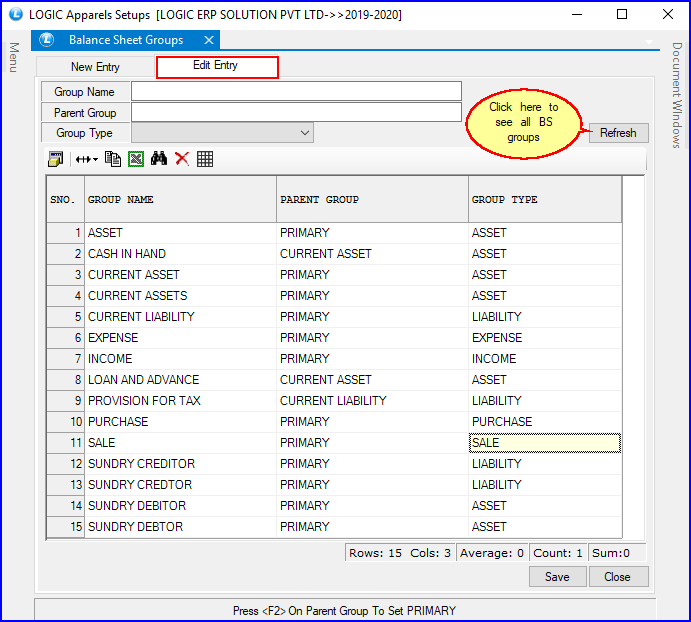Click the Refresh button
The width and height of the screenshot is (691, 622).
(x=618, y=133)
